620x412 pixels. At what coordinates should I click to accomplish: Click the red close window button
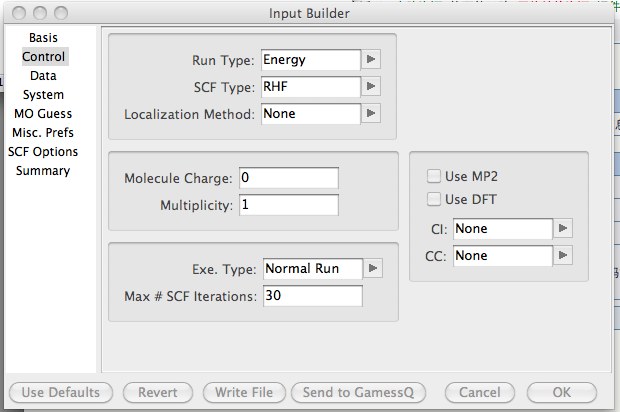[x=19, y=13]
